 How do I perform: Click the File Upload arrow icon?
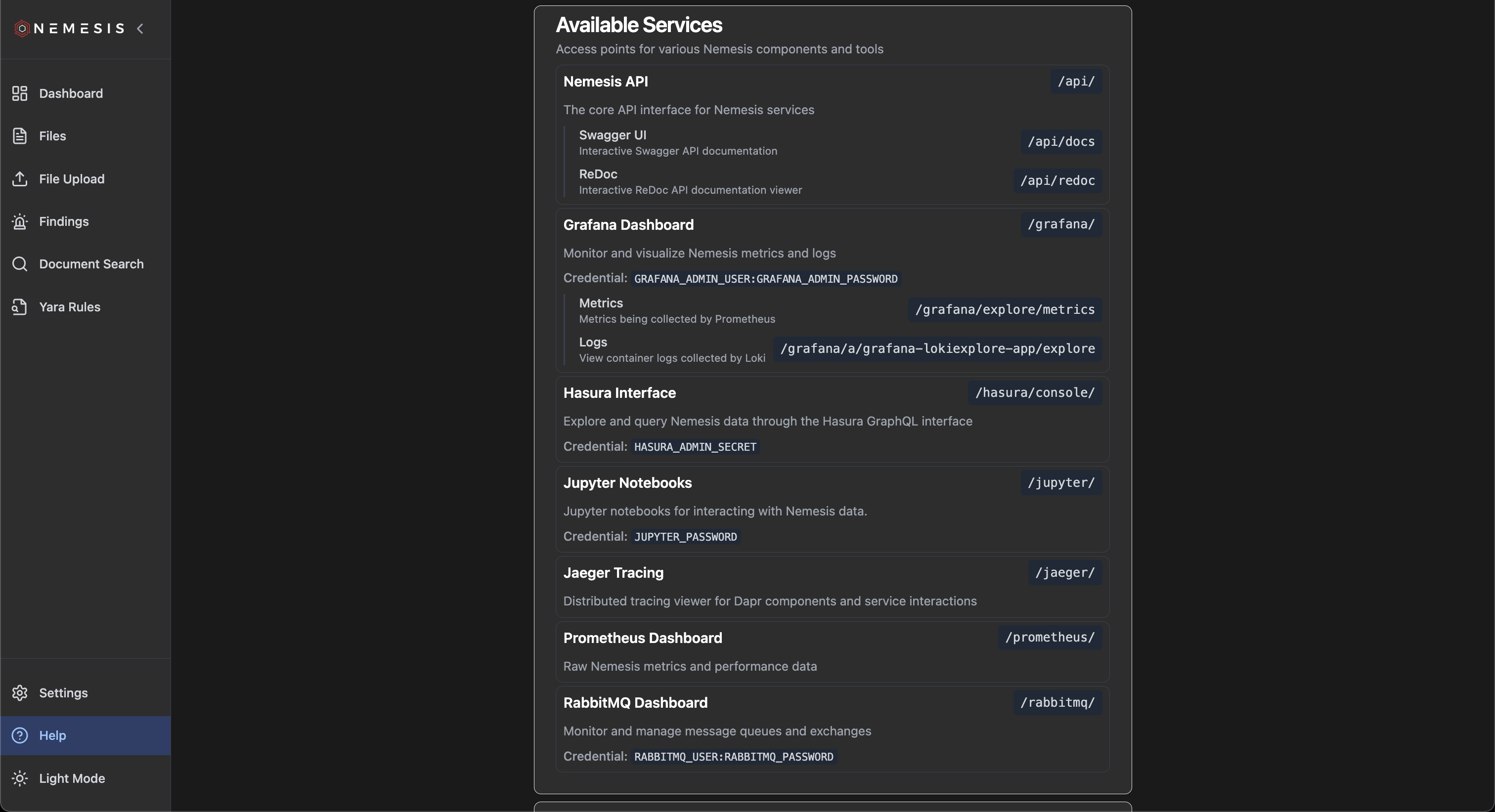(20, 178)
